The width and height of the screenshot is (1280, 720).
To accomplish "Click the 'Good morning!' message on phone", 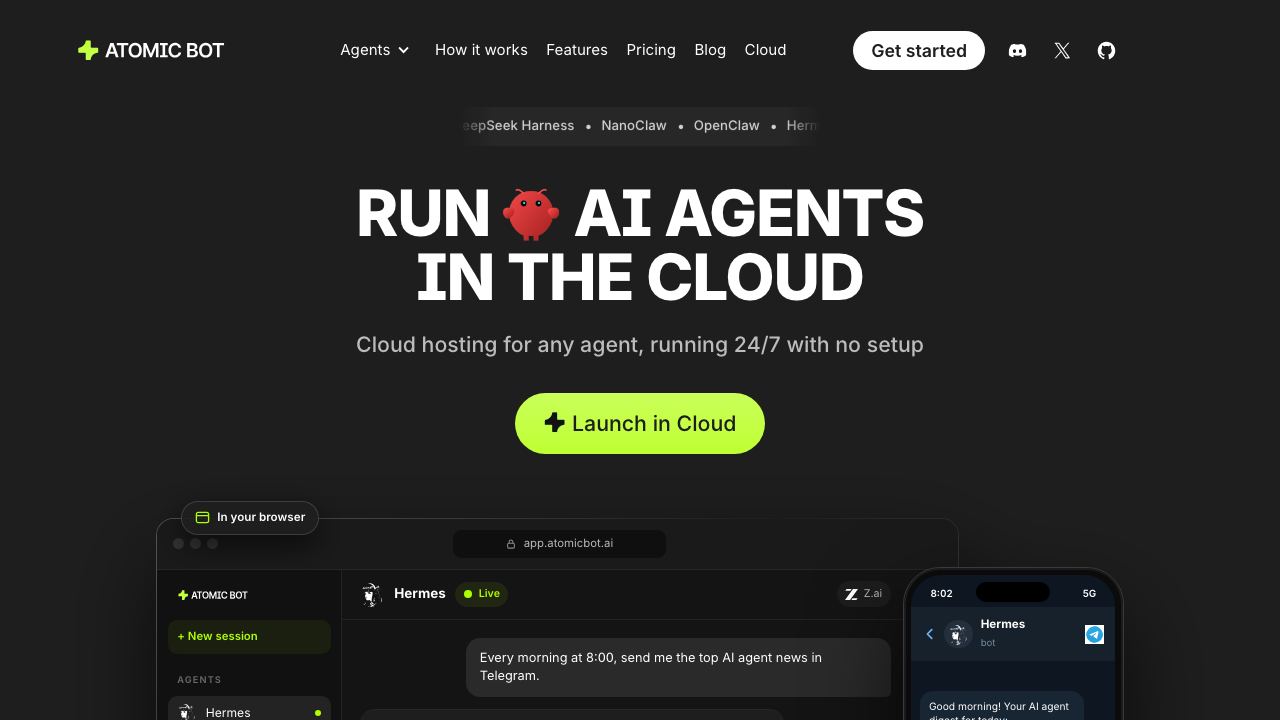I will [1001, 706].
